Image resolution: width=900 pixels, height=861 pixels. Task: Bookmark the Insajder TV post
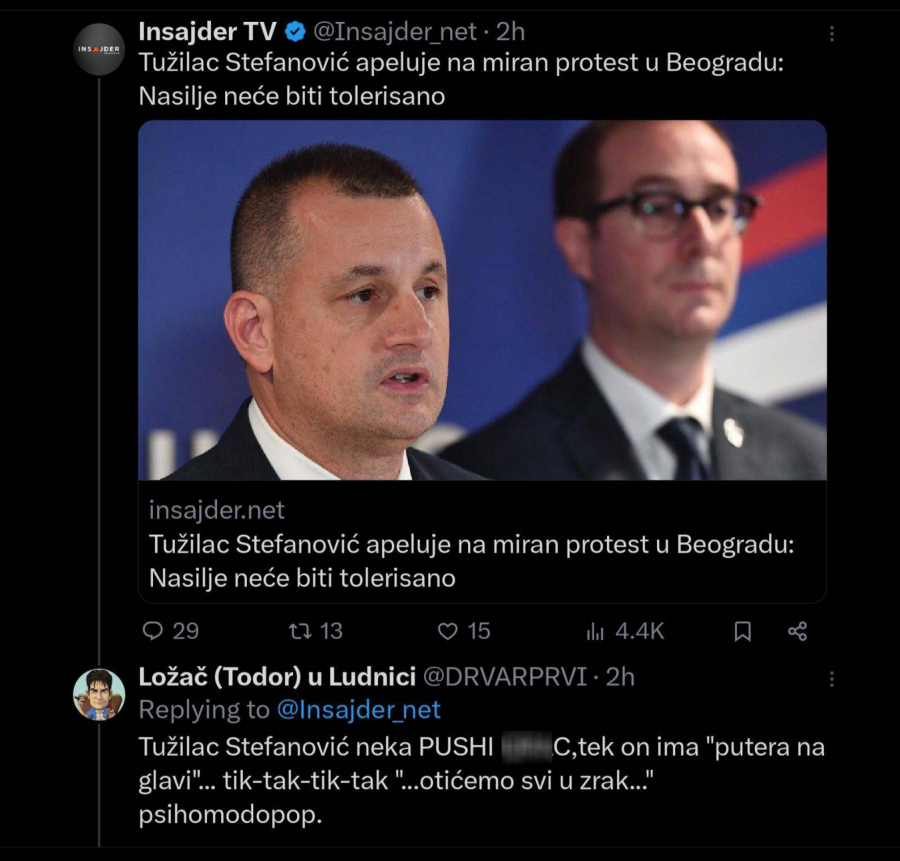743,631
